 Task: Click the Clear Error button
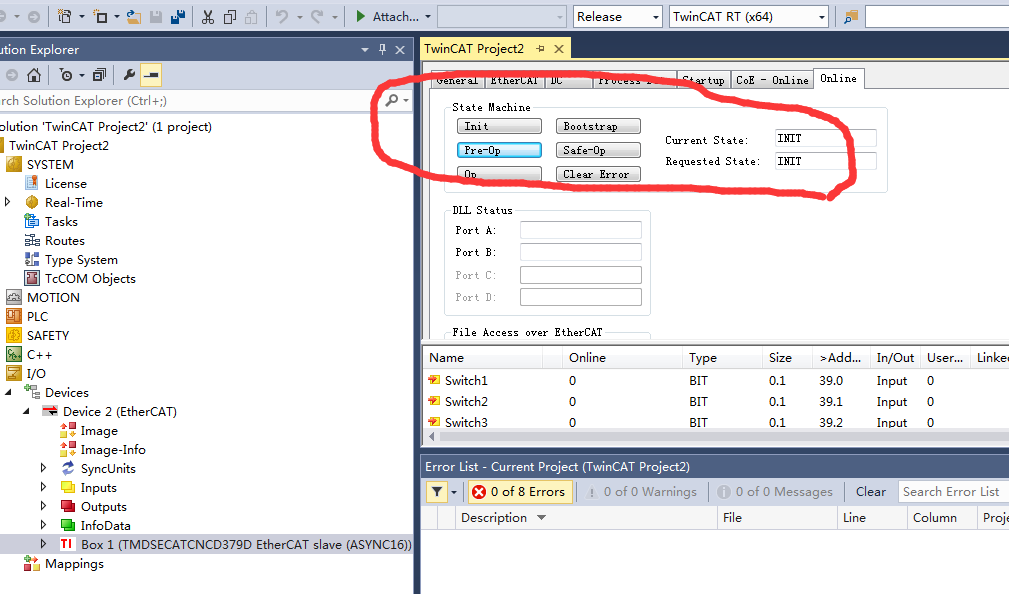598,174
